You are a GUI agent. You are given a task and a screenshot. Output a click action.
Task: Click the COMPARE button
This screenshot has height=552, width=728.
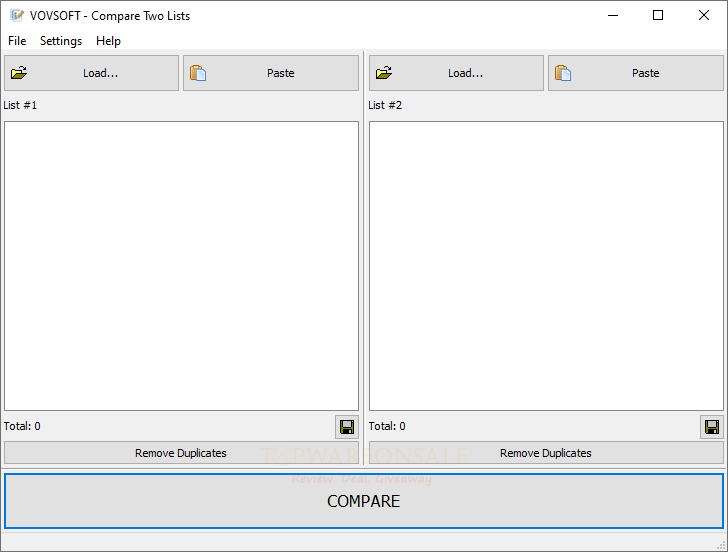(364, 501)
